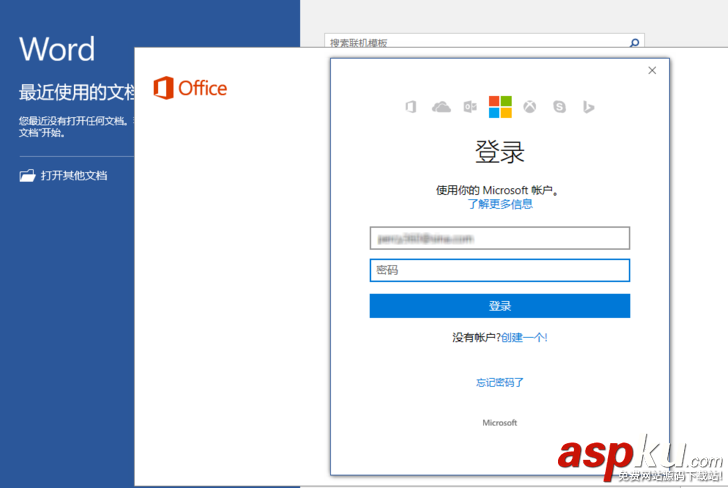Click the Xbox icon in service row
The image size is (728, 488).
[530, 107]
